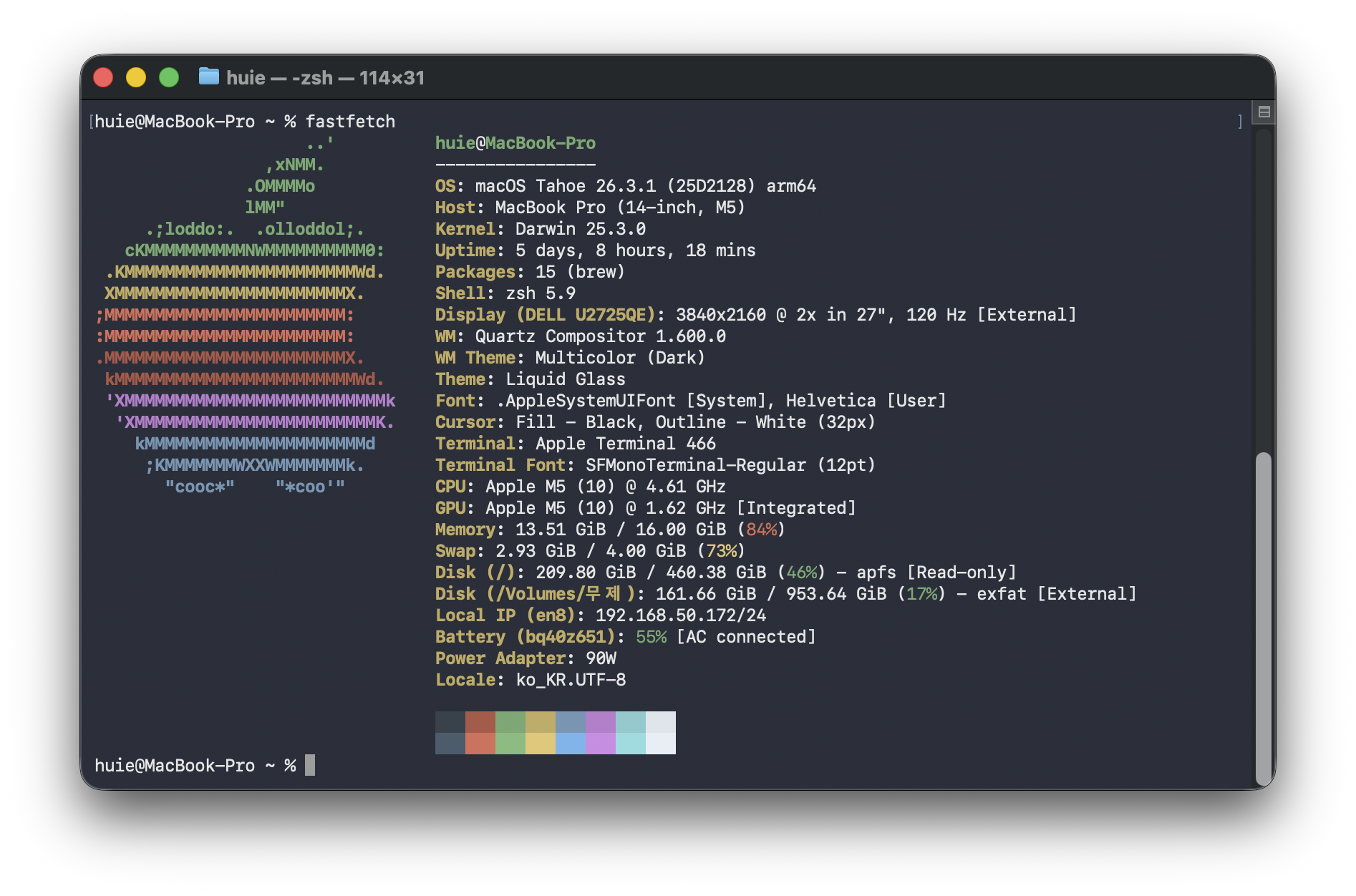Click the folder proxy icon in title bar

click(x=208, y=77)
